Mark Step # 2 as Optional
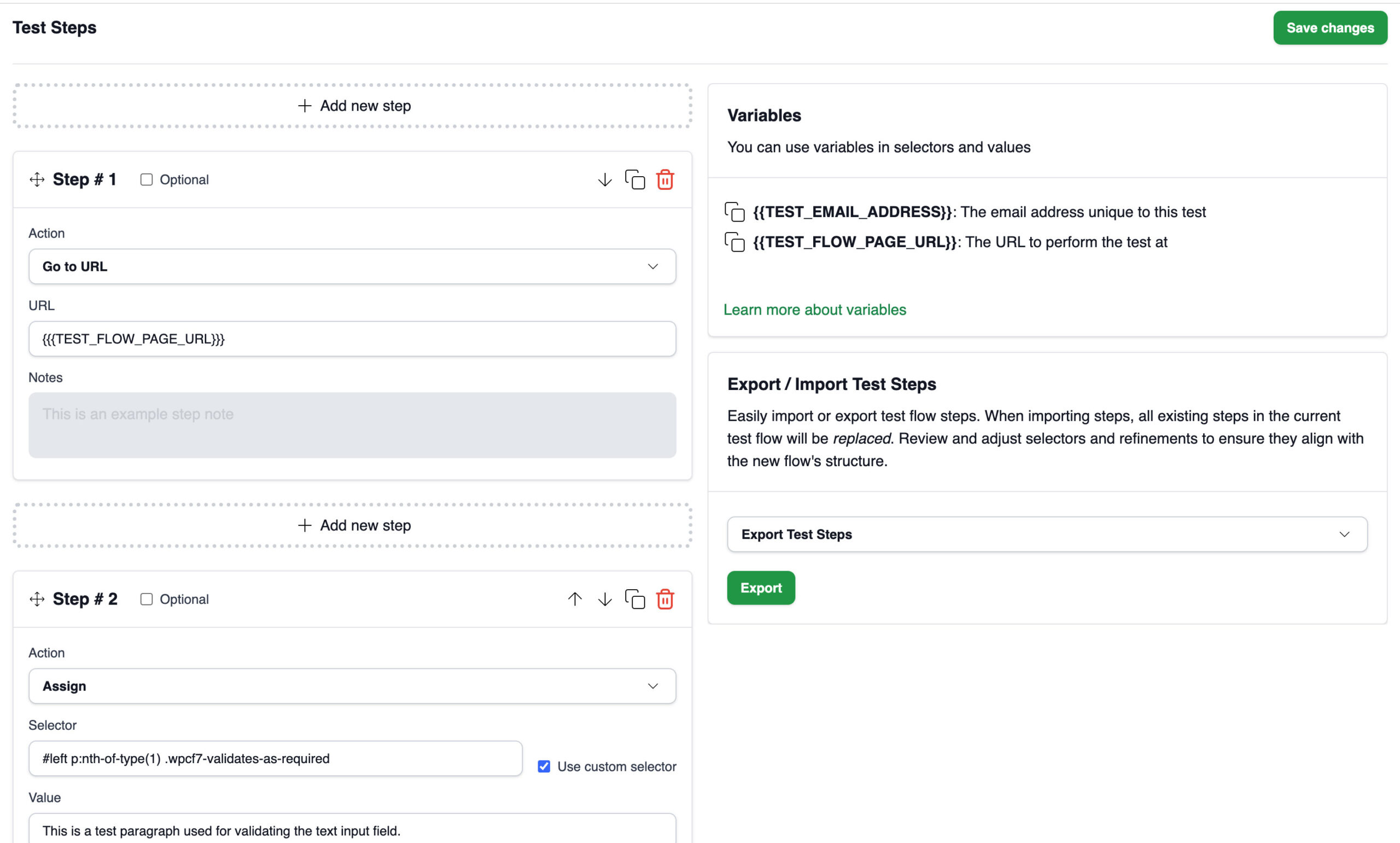The height and width of the screenshot is (843, 1400). [147, 598]
